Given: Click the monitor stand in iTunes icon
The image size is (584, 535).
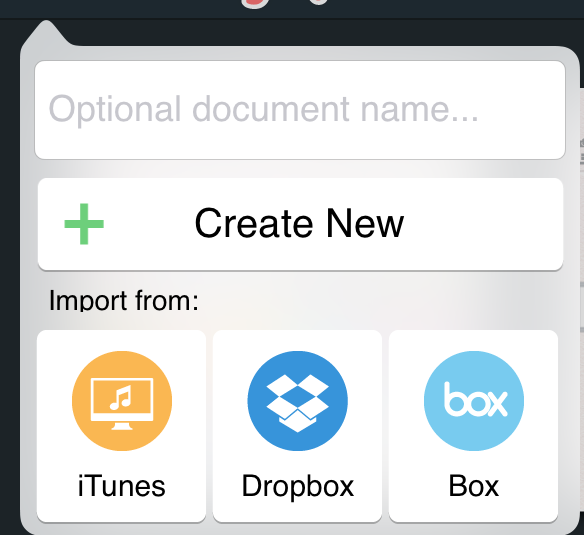Looking at the screenshot, I should tap(122, 426).
